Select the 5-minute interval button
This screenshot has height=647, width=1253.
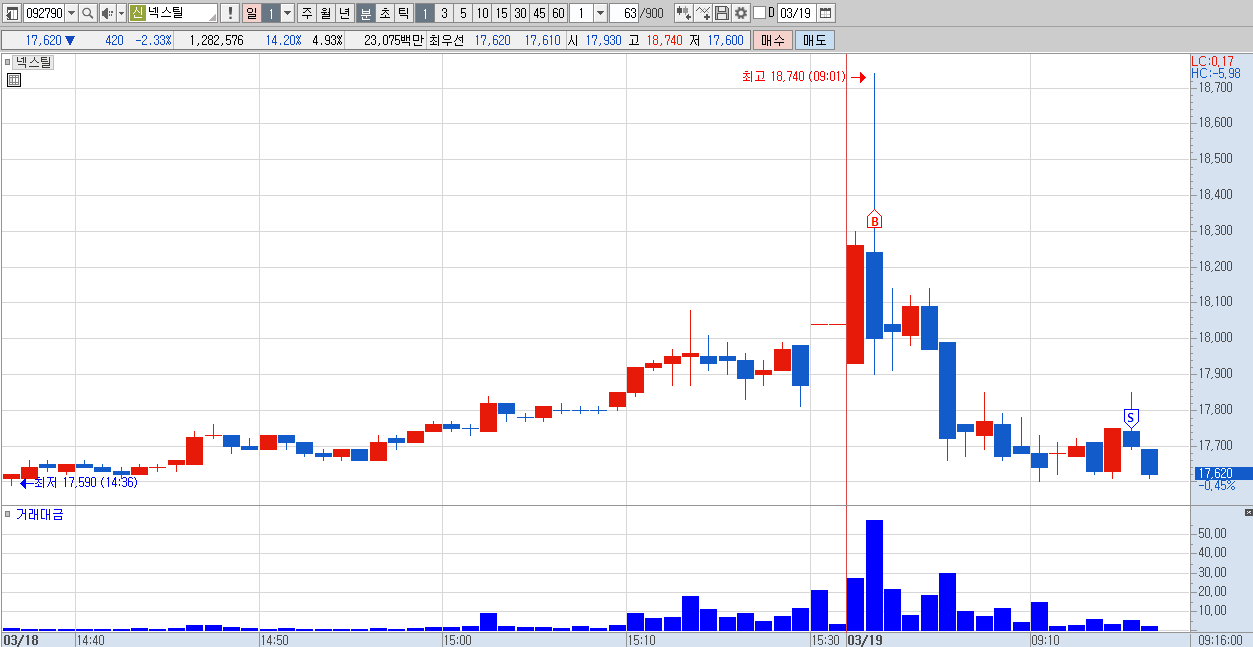(462, 13)
